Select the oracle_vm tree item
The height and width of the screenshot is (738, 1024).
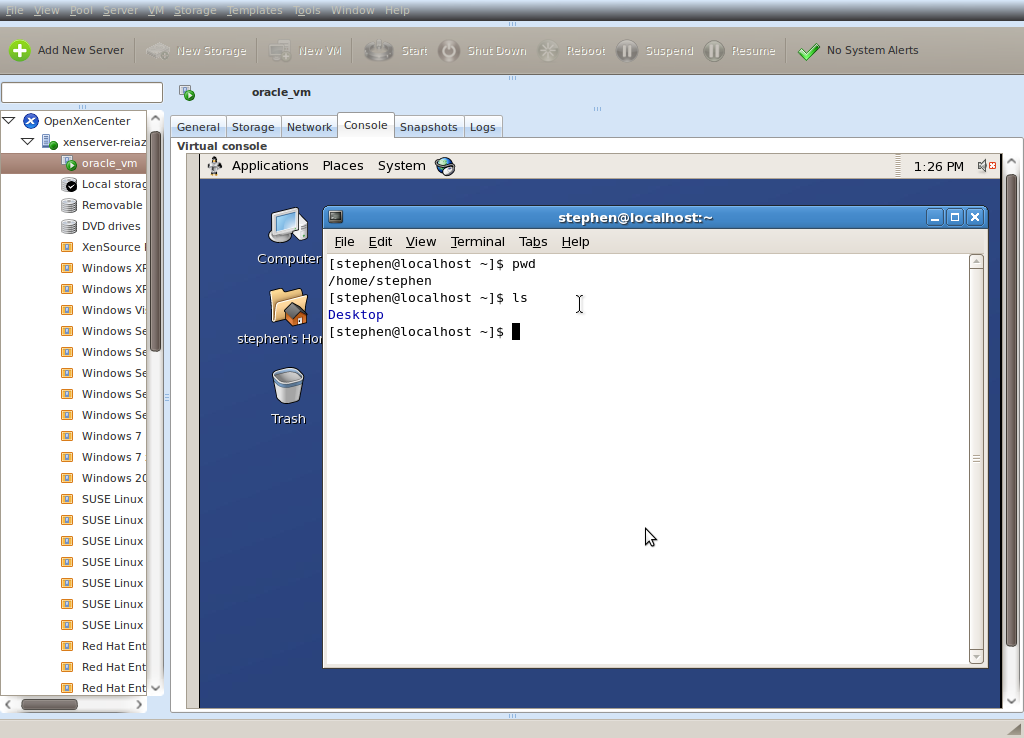tap(109, 163)
